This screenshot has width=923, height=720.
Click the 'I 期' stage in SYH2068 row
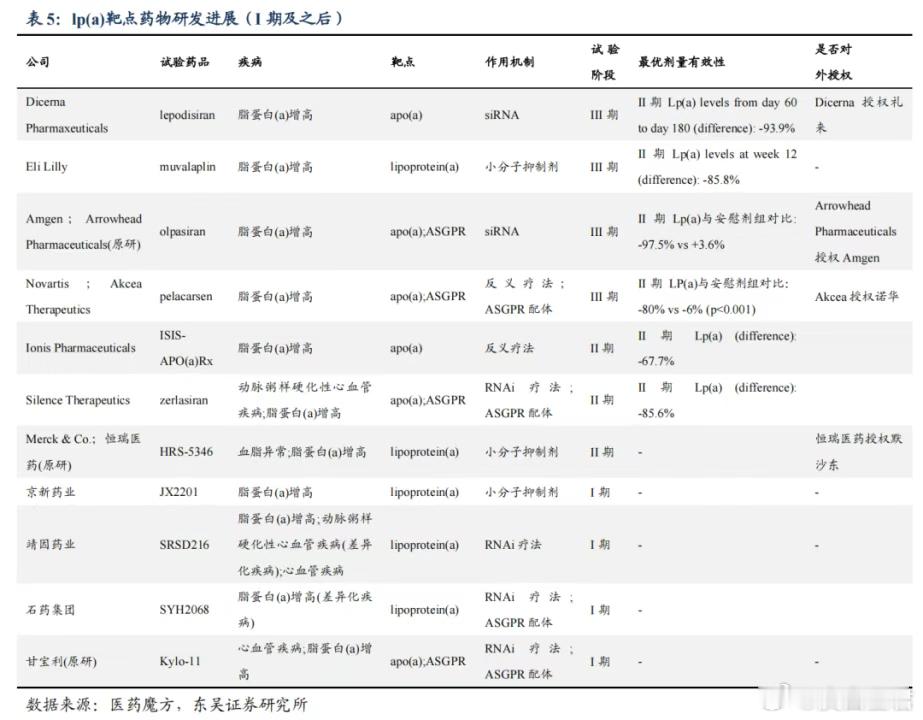[x=600, y=609]
